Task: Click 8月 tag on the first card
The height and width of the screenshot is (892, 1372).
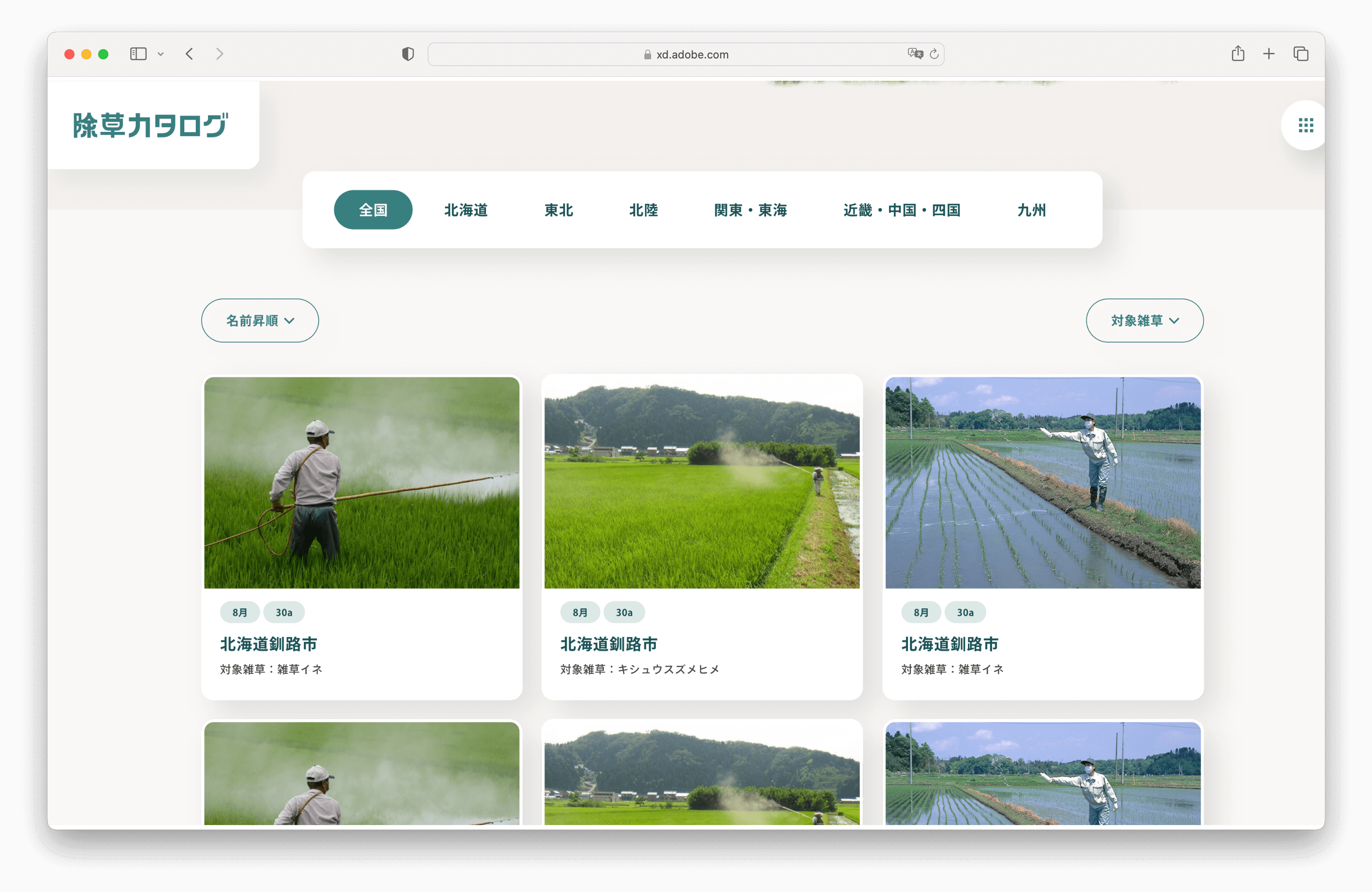Action: (x=240, y=612)
